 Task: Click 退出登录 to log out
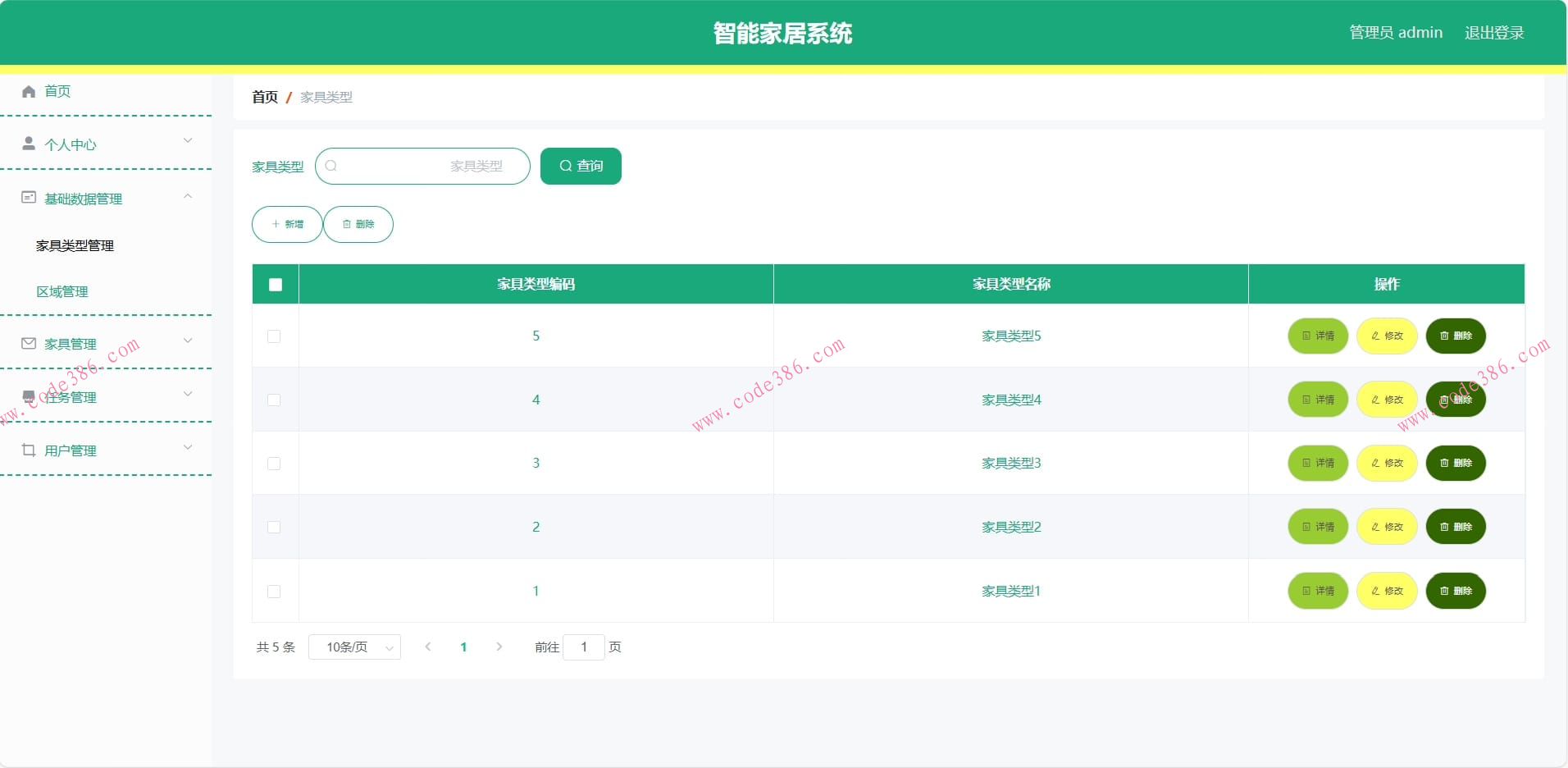[1494, 32]
